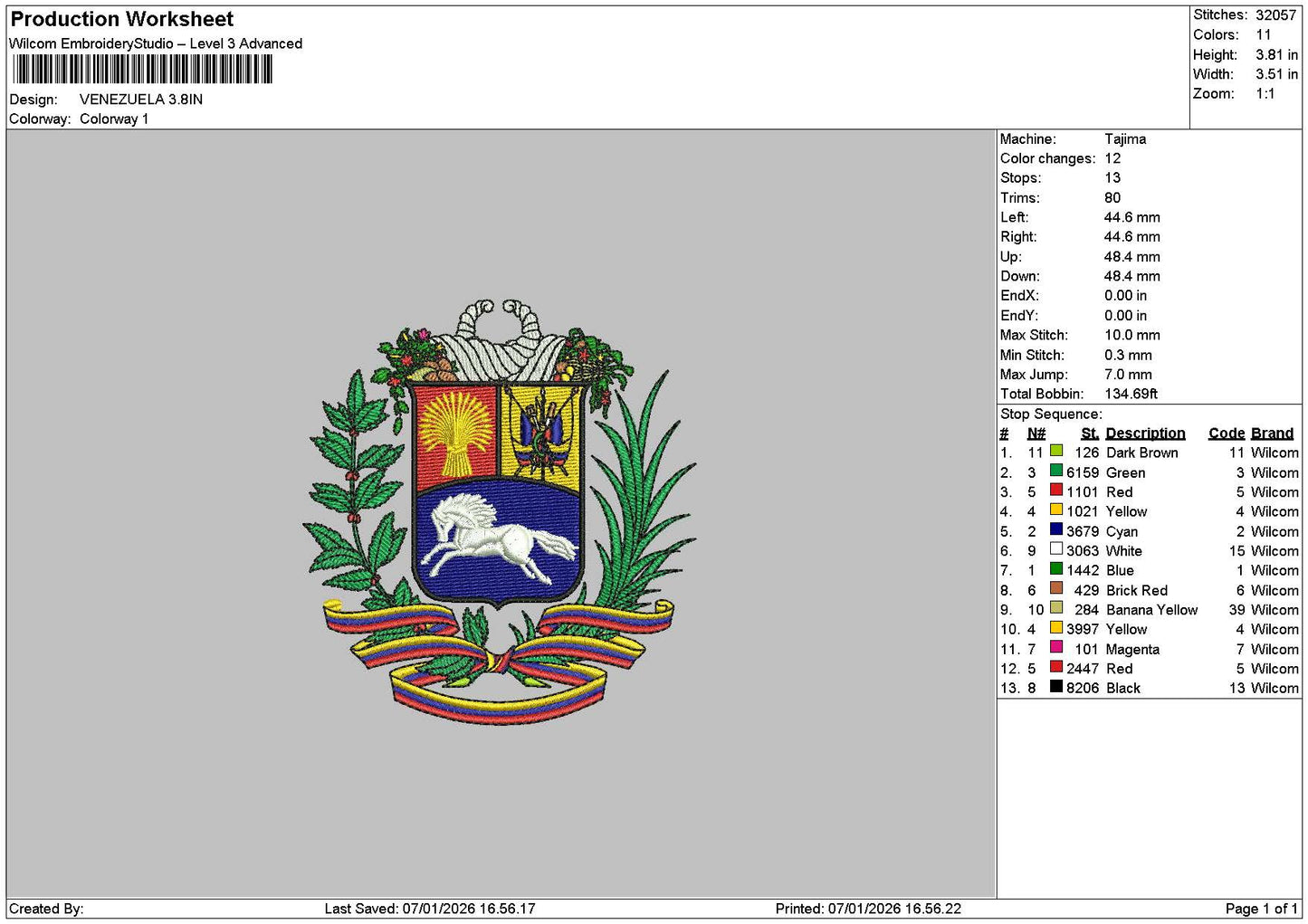
Task: Select the Max Jump value '7.0 mm'
Action: tap(1128, 375)
